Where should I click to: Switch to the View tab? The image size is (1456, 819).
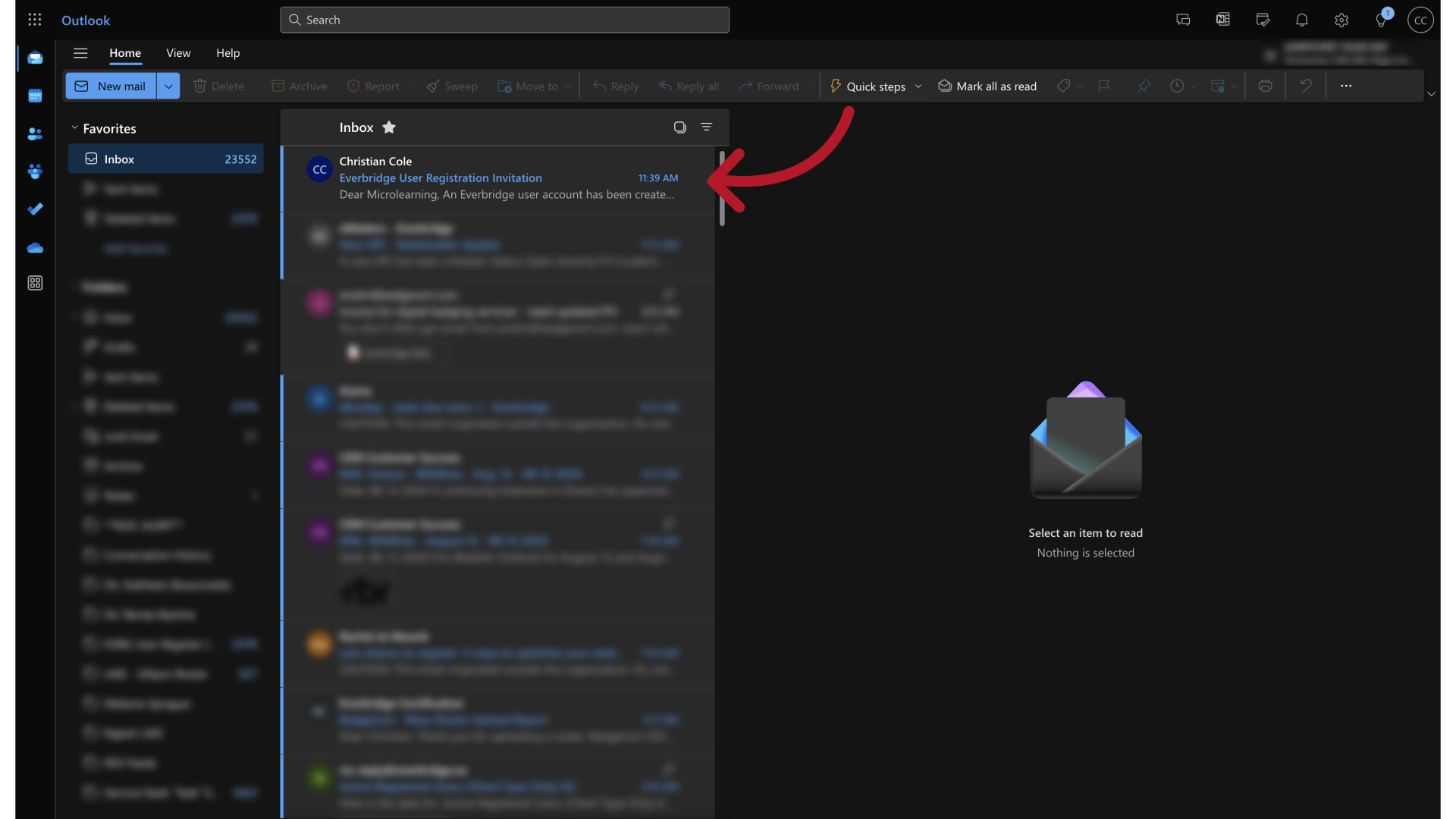click(x=178, y=53)
